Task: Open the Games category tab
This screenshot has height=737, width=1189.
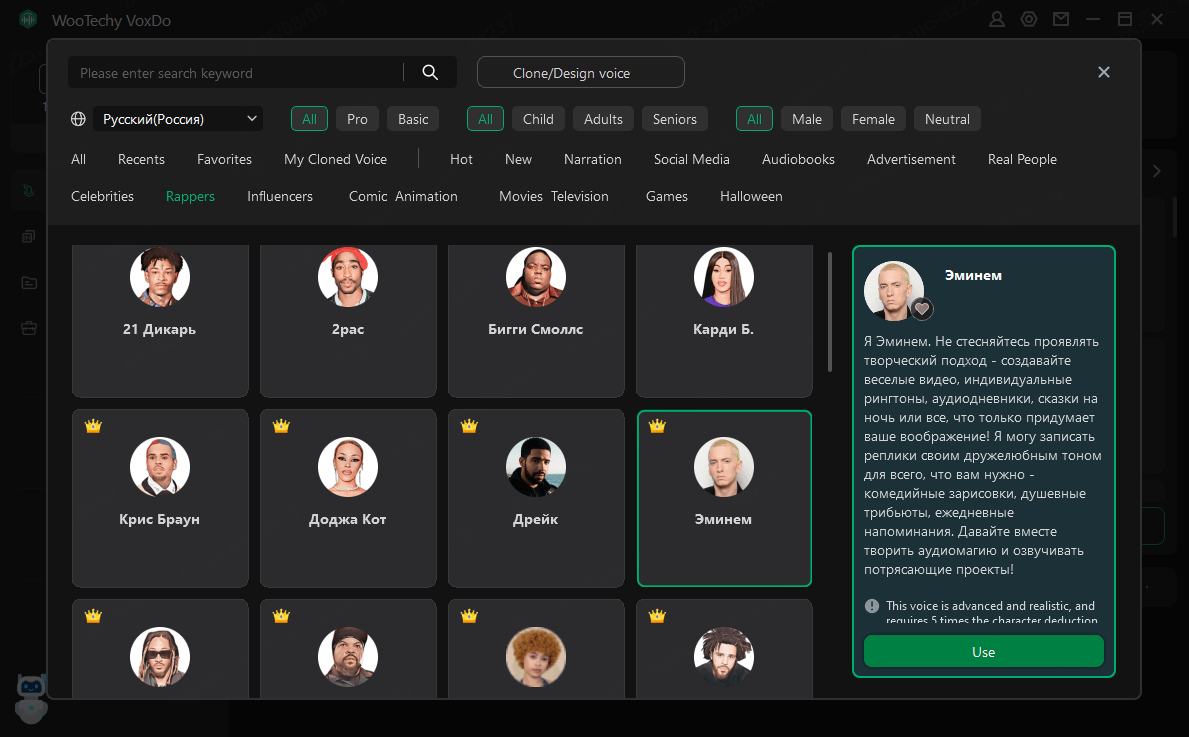Action: (667, 196)
